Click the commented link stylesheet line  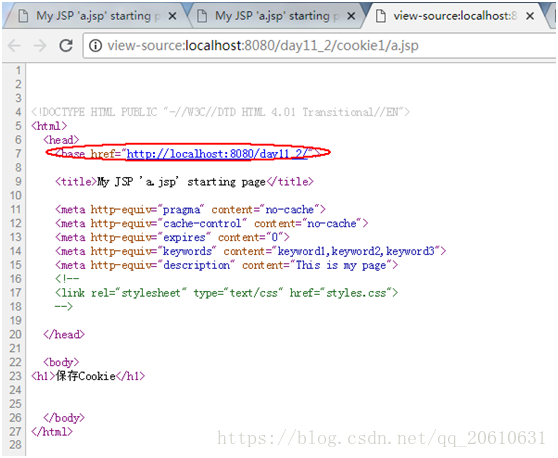(227, 293)
